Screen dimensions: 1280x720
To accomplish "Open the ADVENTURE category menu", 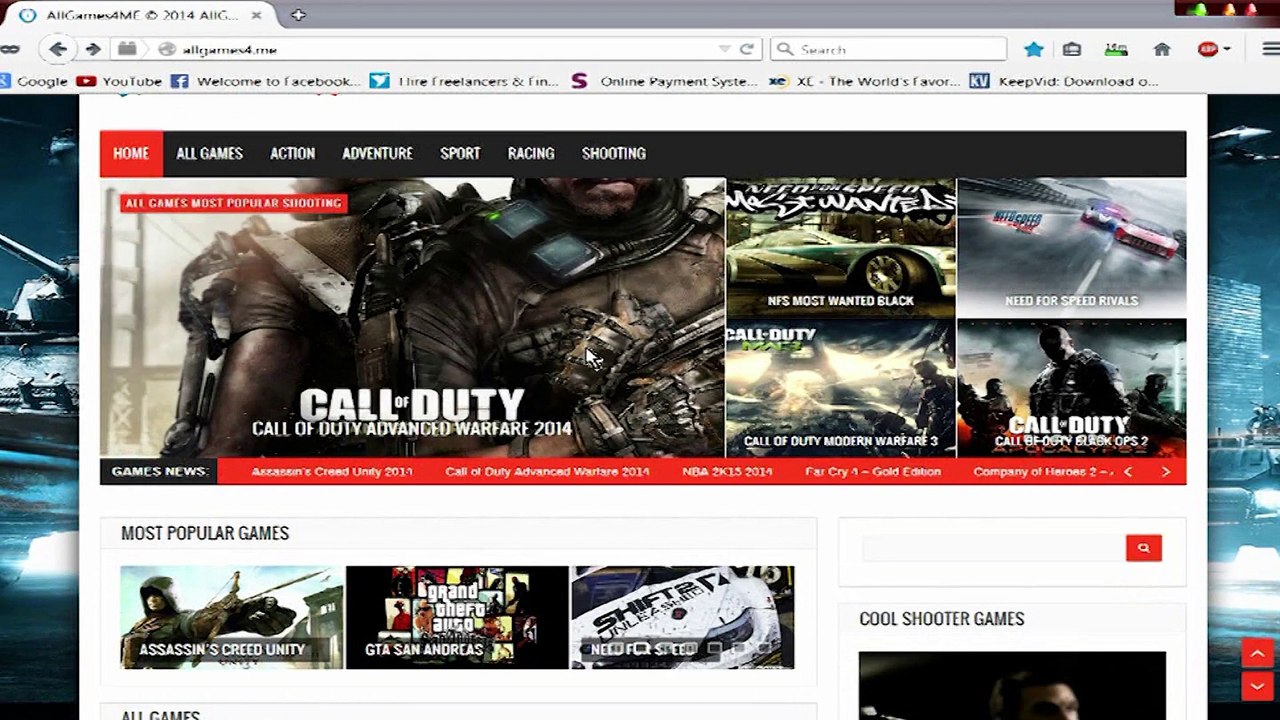I will [x=377, y=154].
